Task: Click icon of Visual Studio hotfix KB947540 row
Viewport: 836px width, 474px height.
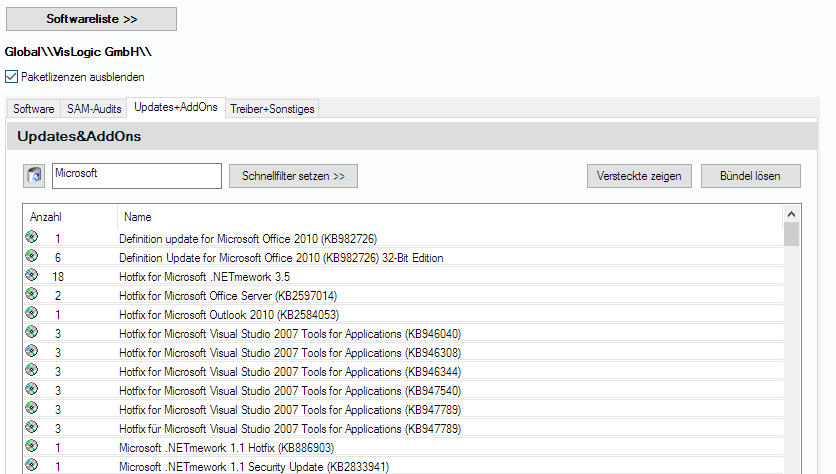Action: (31, 389)
